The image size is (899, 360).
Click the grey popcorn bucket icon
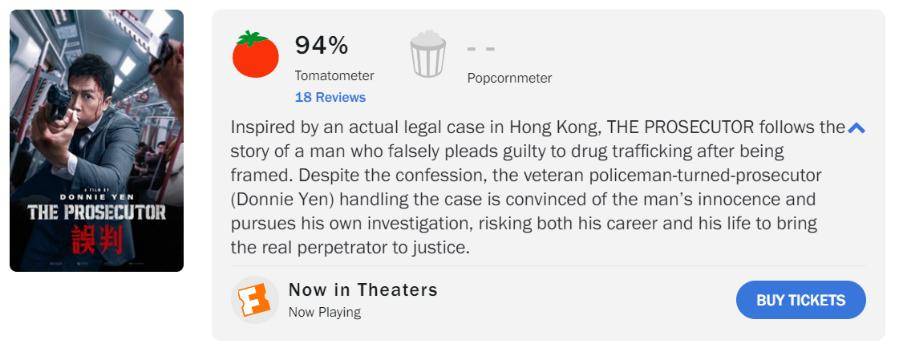point(428,54)
